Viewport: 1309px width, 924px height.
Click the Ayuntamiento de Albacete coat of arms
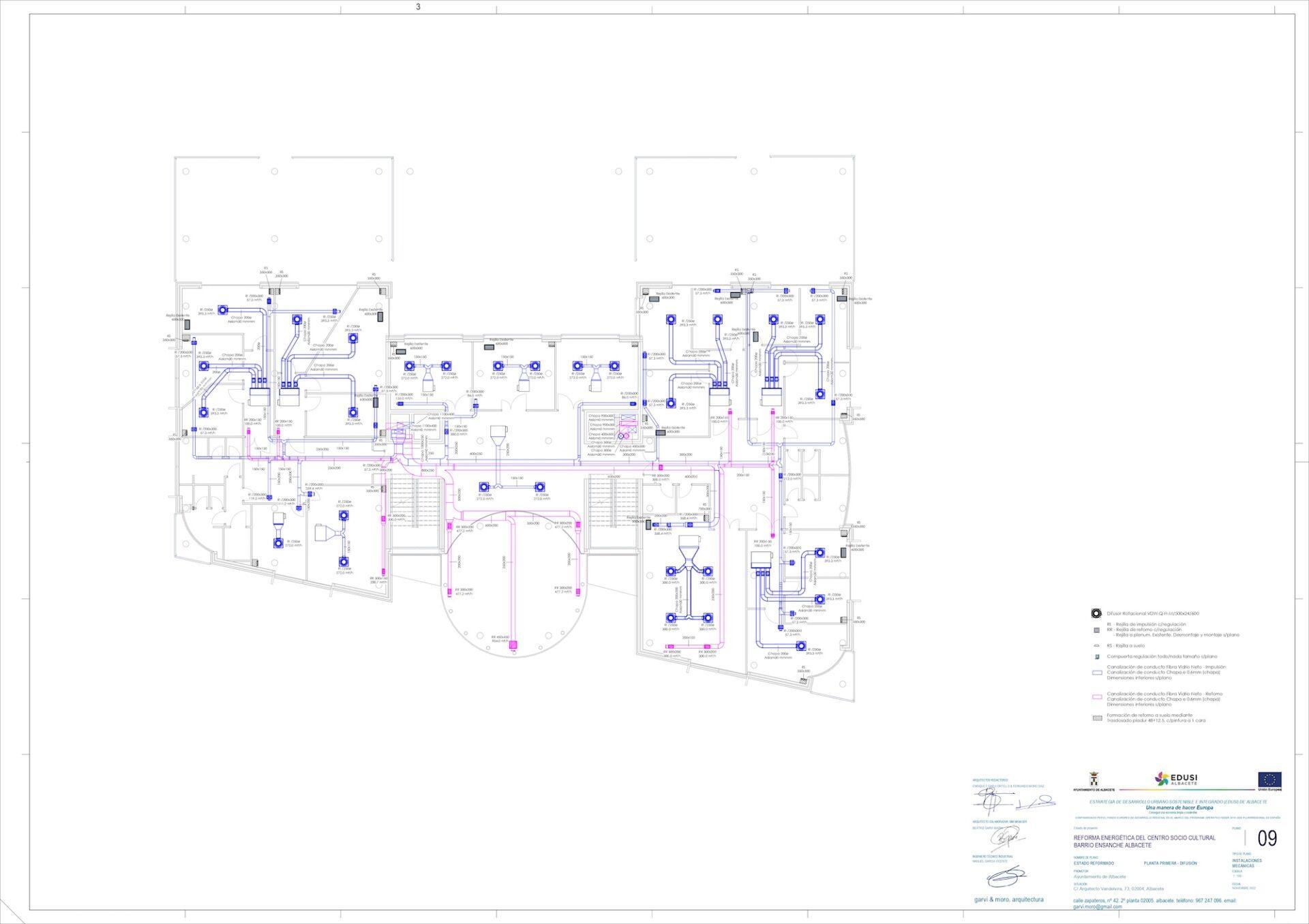pos(1094,779)
